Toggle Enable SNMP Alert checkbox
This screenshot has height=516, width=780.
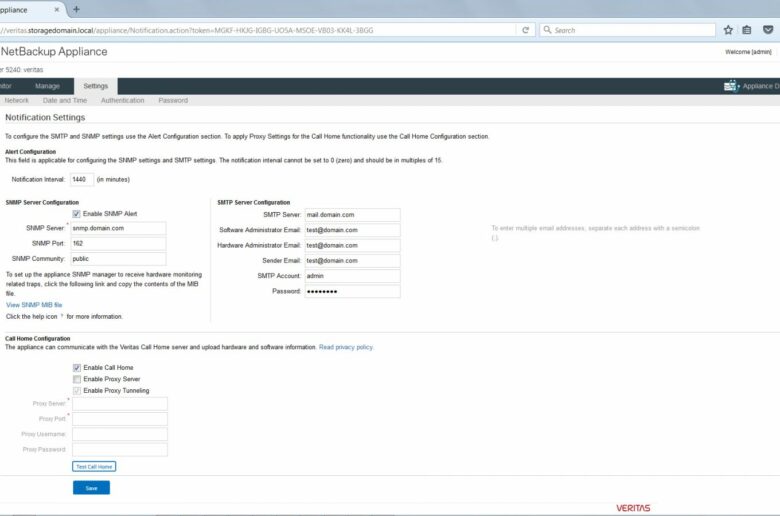(77, 214)
